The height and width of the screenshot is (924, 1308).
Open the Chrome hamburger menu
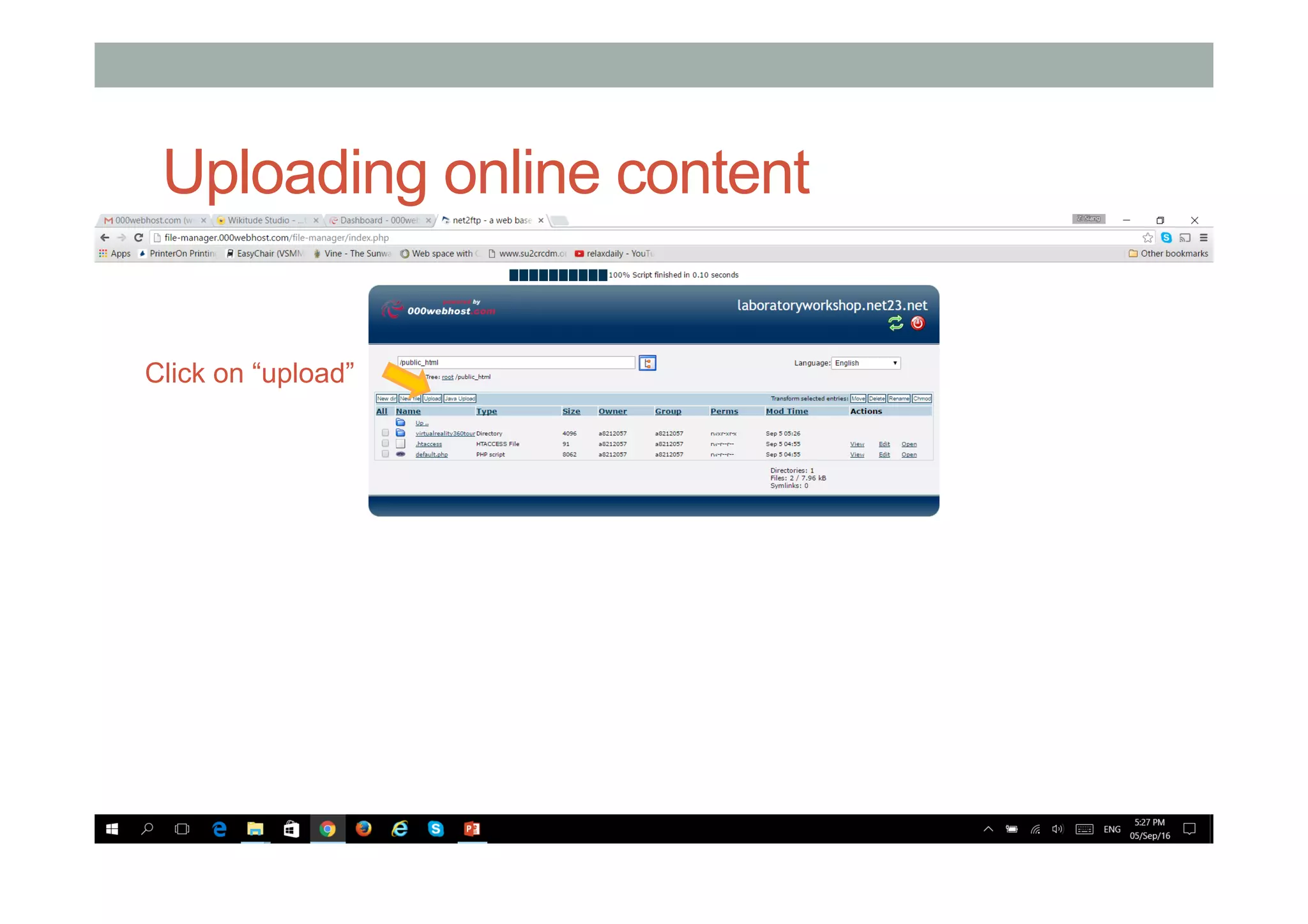[x=1203, y=238]
